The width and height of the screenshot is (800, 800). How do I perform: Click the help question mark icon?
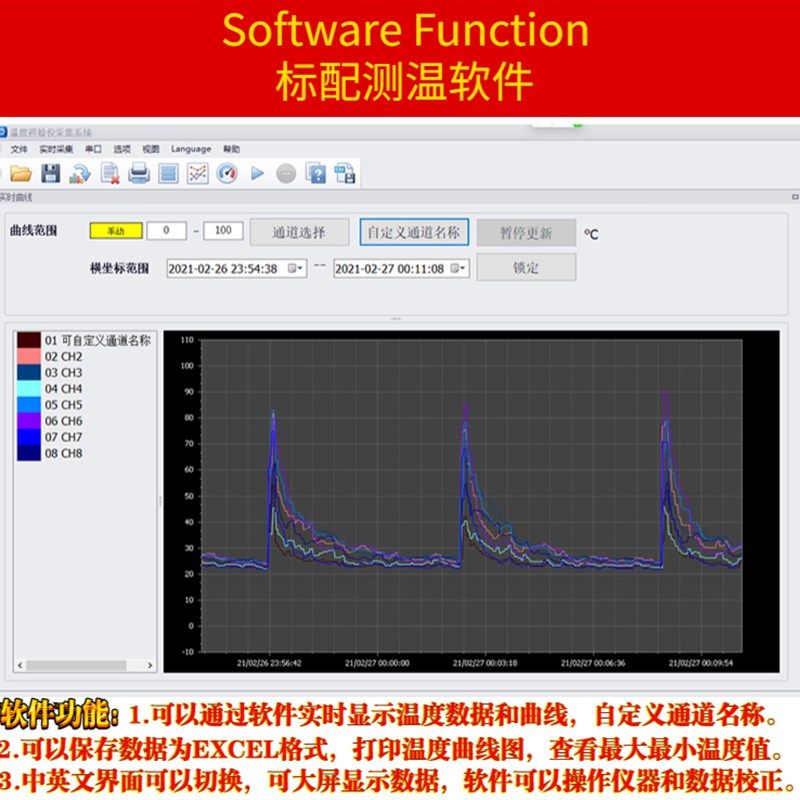point(316,173)
